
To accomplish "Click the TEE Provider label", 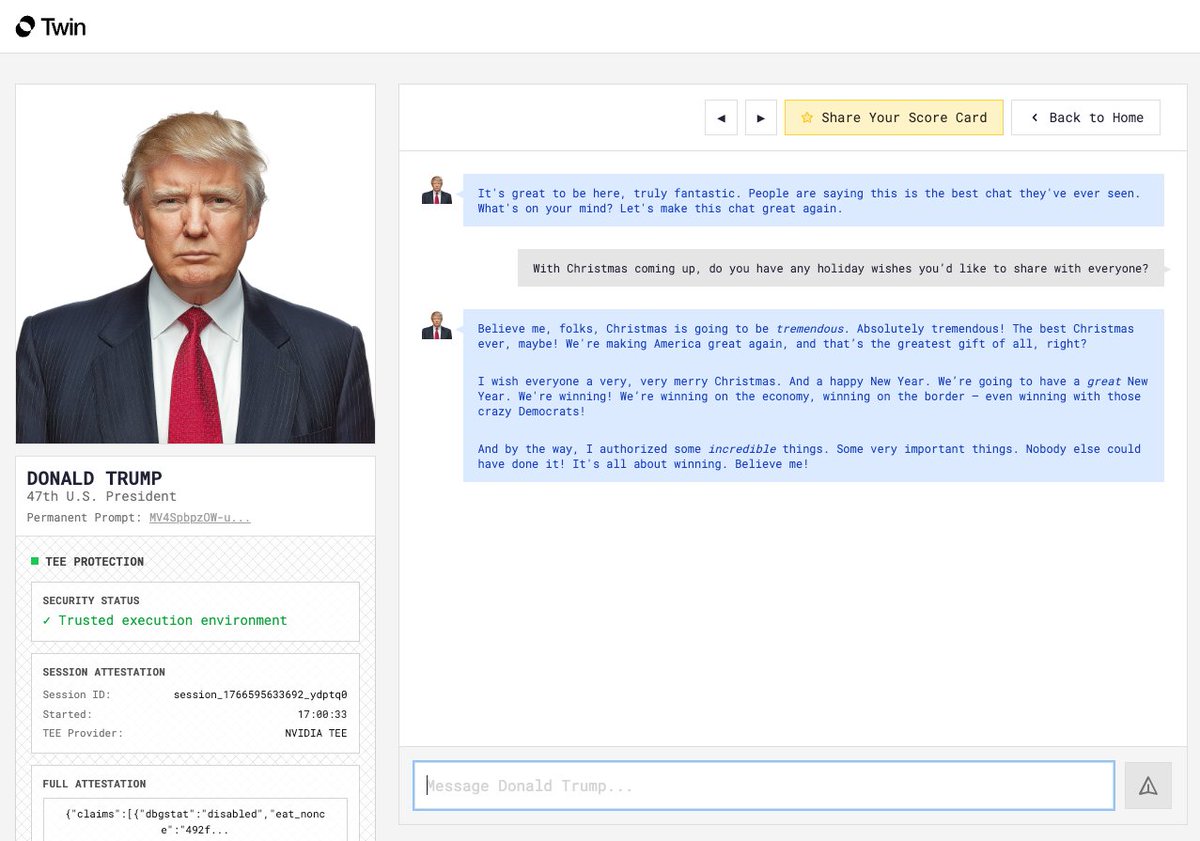I will [x=83, y=733].
